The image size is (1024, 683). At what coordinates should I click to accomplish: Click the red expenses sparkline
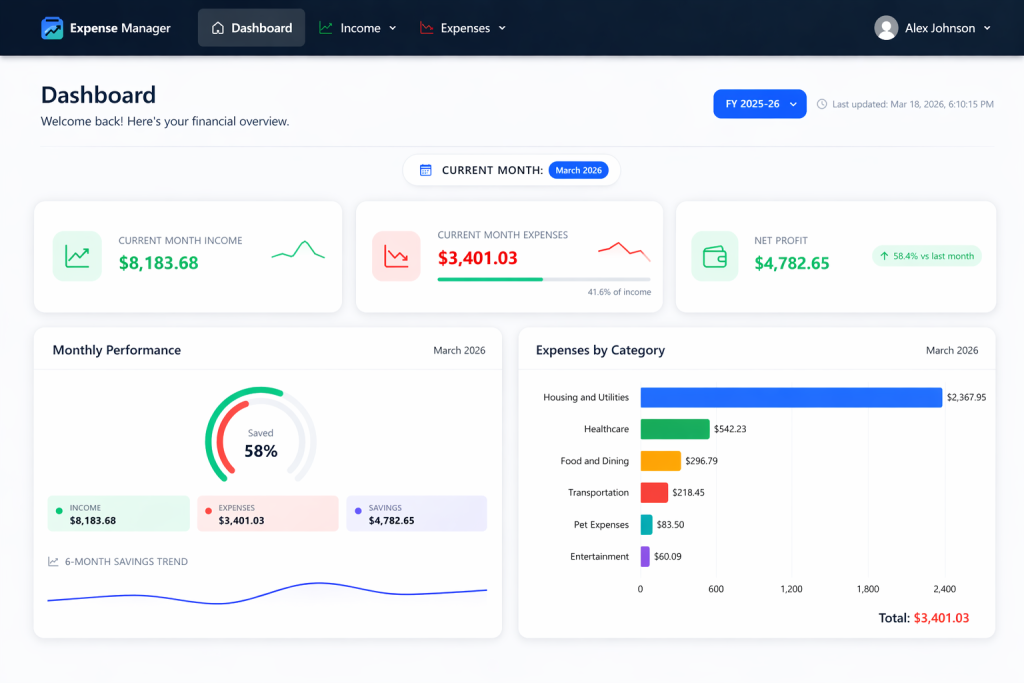pyautogui.click(x=624, y=251)
